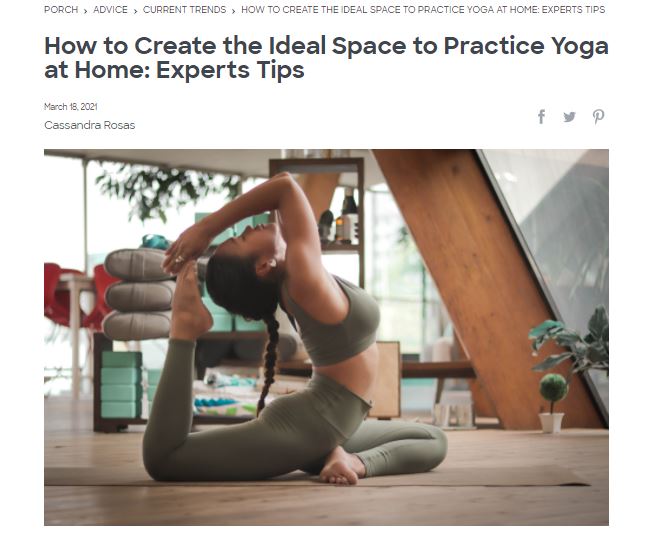Select the current page breadcrumb about yoga tips
The width and height of the screenshot is (665, 536).
pyautogui.click(x=423, y=10)
